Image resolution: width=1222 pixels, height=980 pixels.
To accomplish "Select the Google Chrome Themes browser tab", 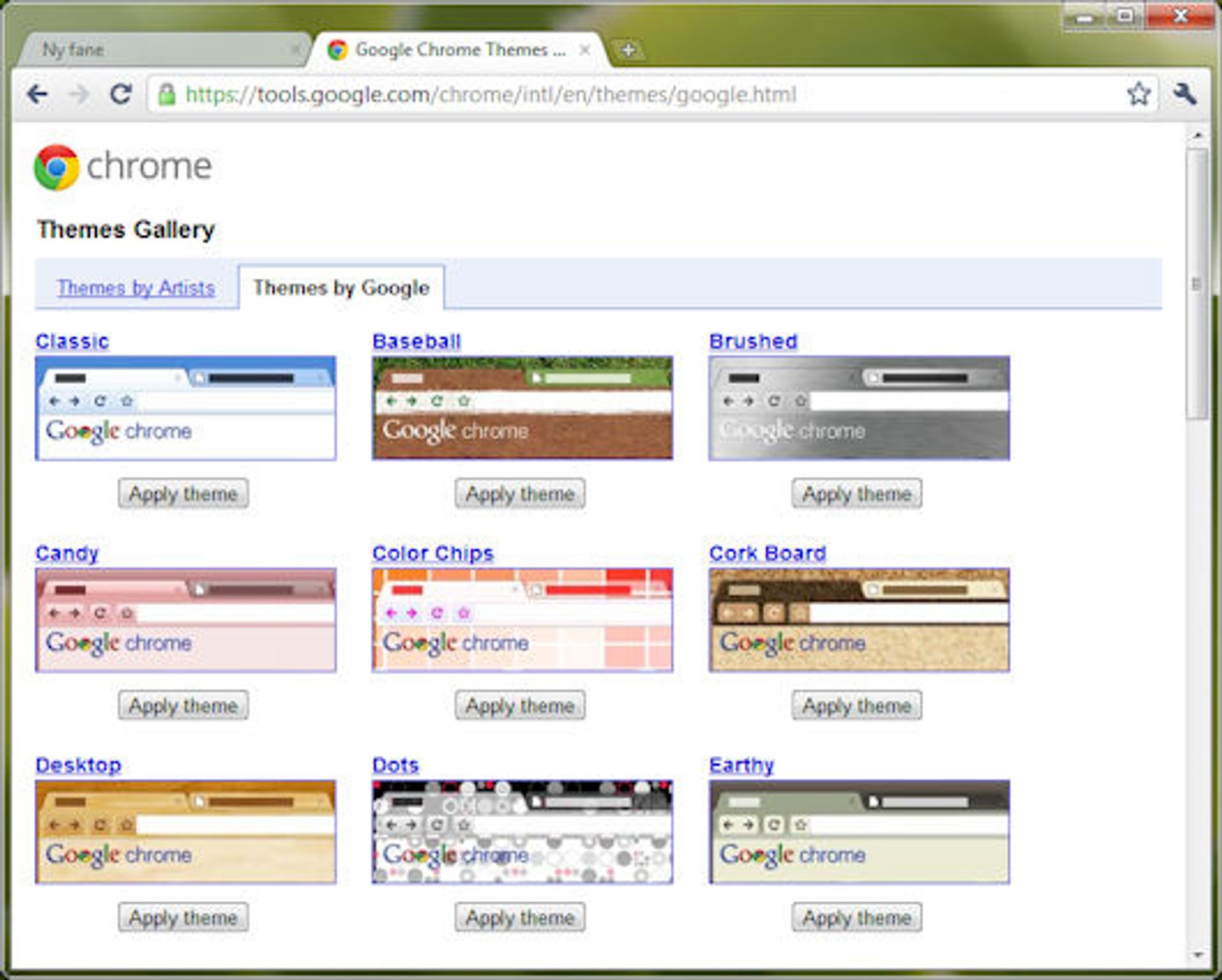I will (x=459, y=49).
